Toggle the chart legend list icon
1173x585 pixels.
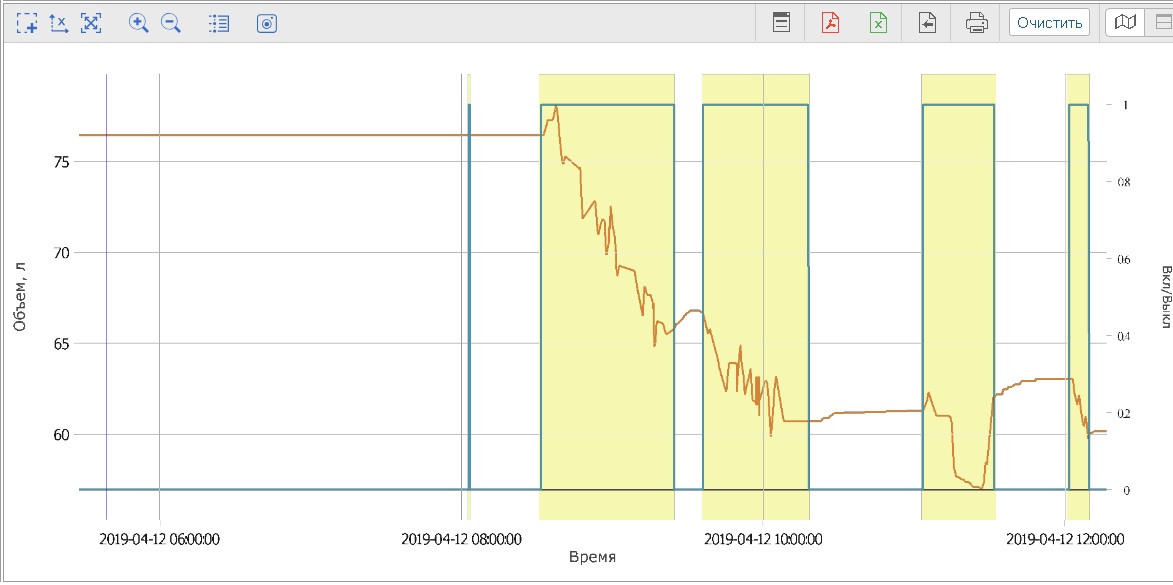tap(219, 23)
